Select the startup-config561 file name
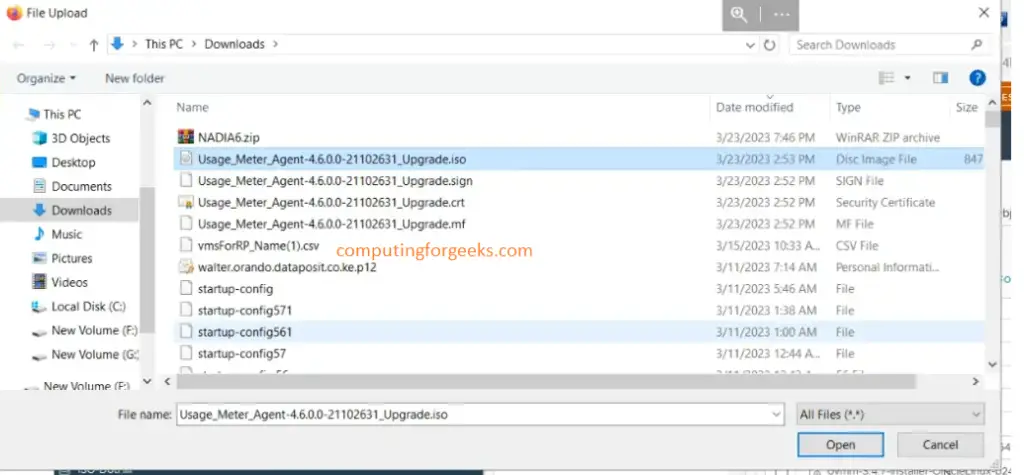Image resolution: width=1024 pixels, height=475 pixels. point(245,332)
